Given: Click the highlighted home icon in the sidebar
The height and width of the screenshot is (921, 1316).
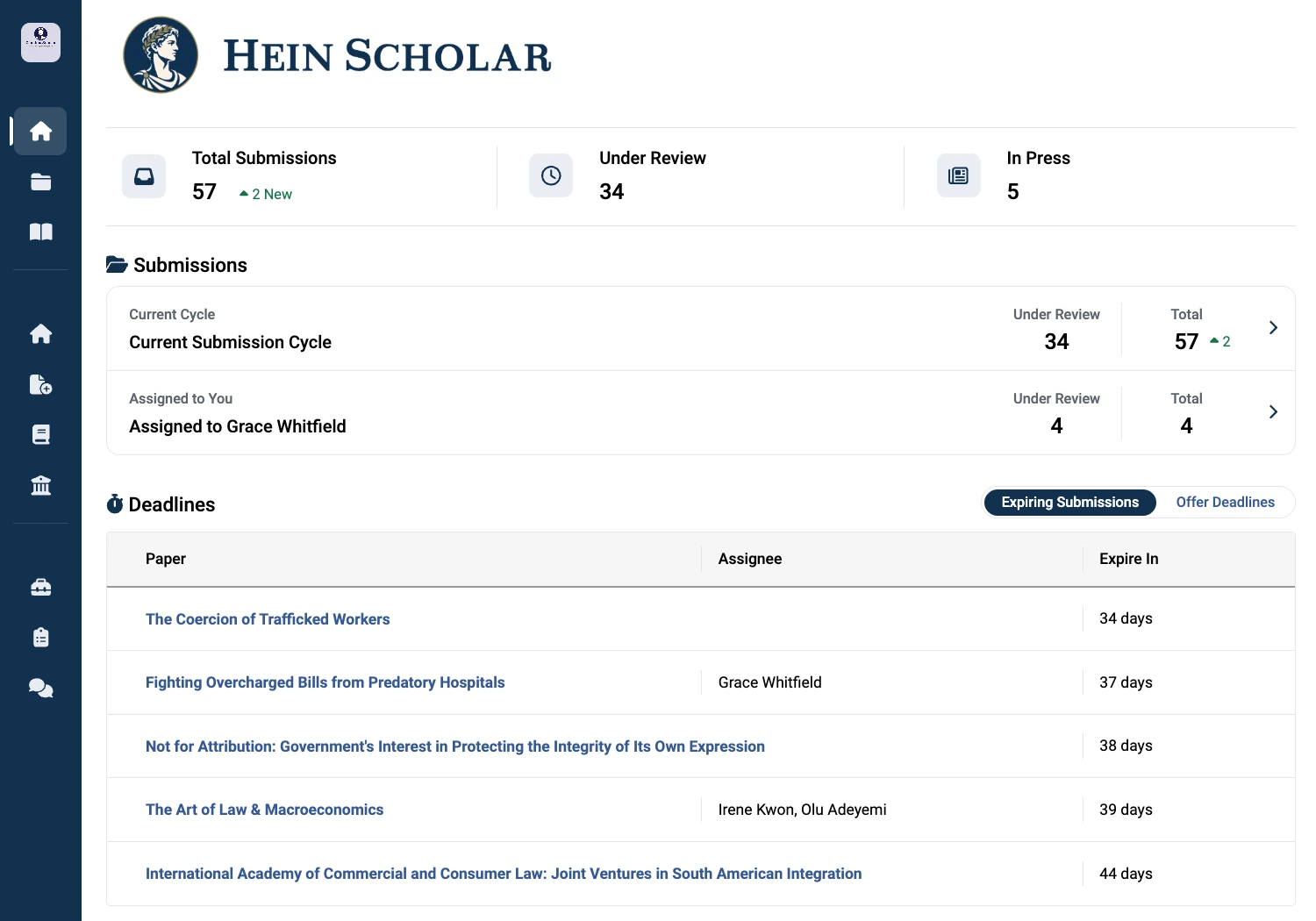Looking at the screenshot, I should (x=40, y=132).
